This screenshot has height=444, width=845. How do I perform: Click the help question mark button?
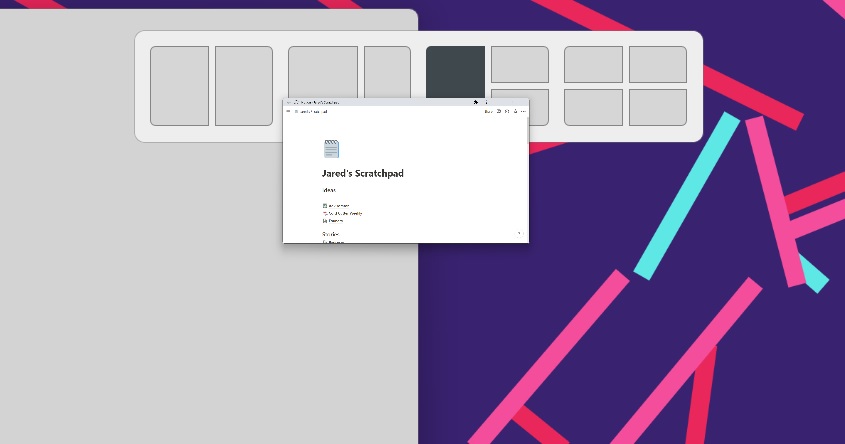[x=519, y=233]
